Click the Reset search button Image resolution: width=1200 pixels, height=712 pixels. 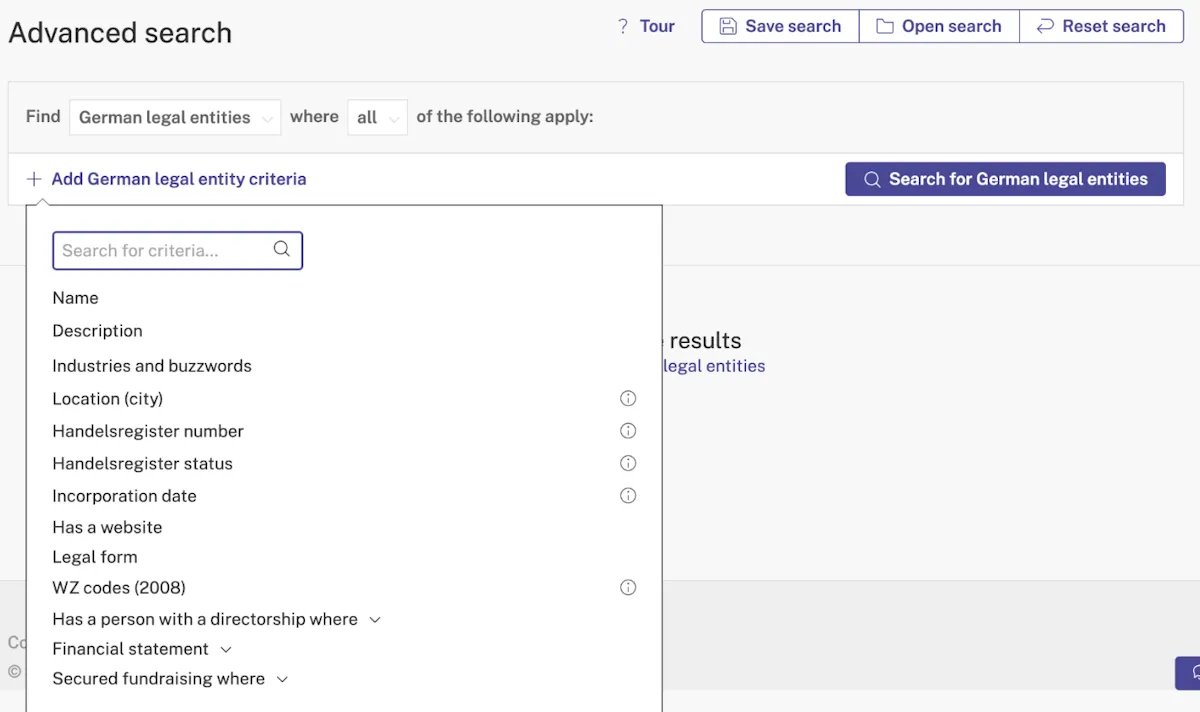[x=1101, y=27]
